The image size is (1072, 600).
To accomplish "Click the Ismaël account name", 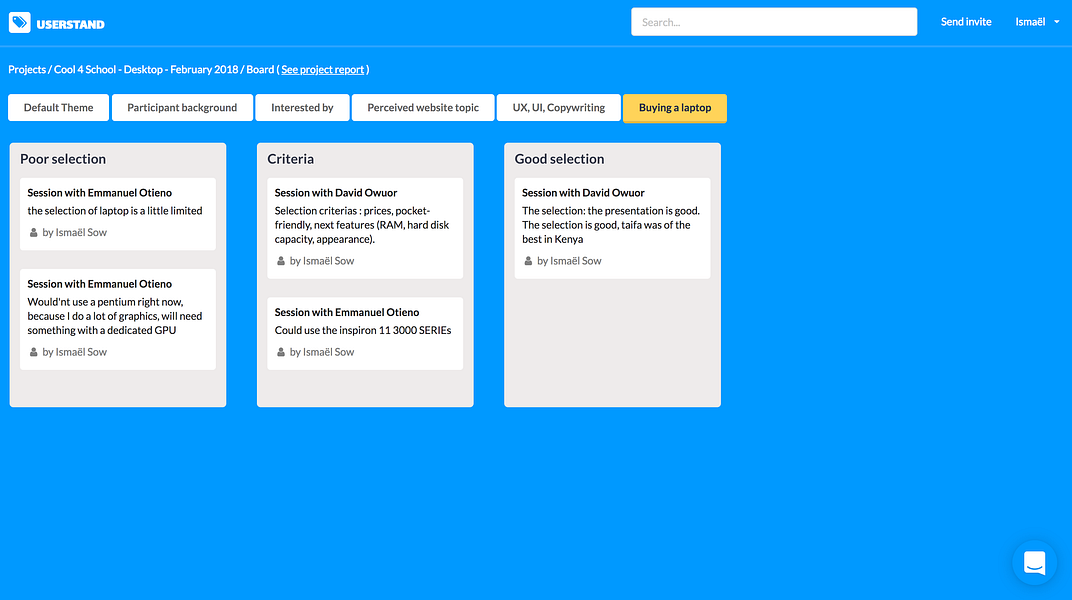I will click(1030, 22).
